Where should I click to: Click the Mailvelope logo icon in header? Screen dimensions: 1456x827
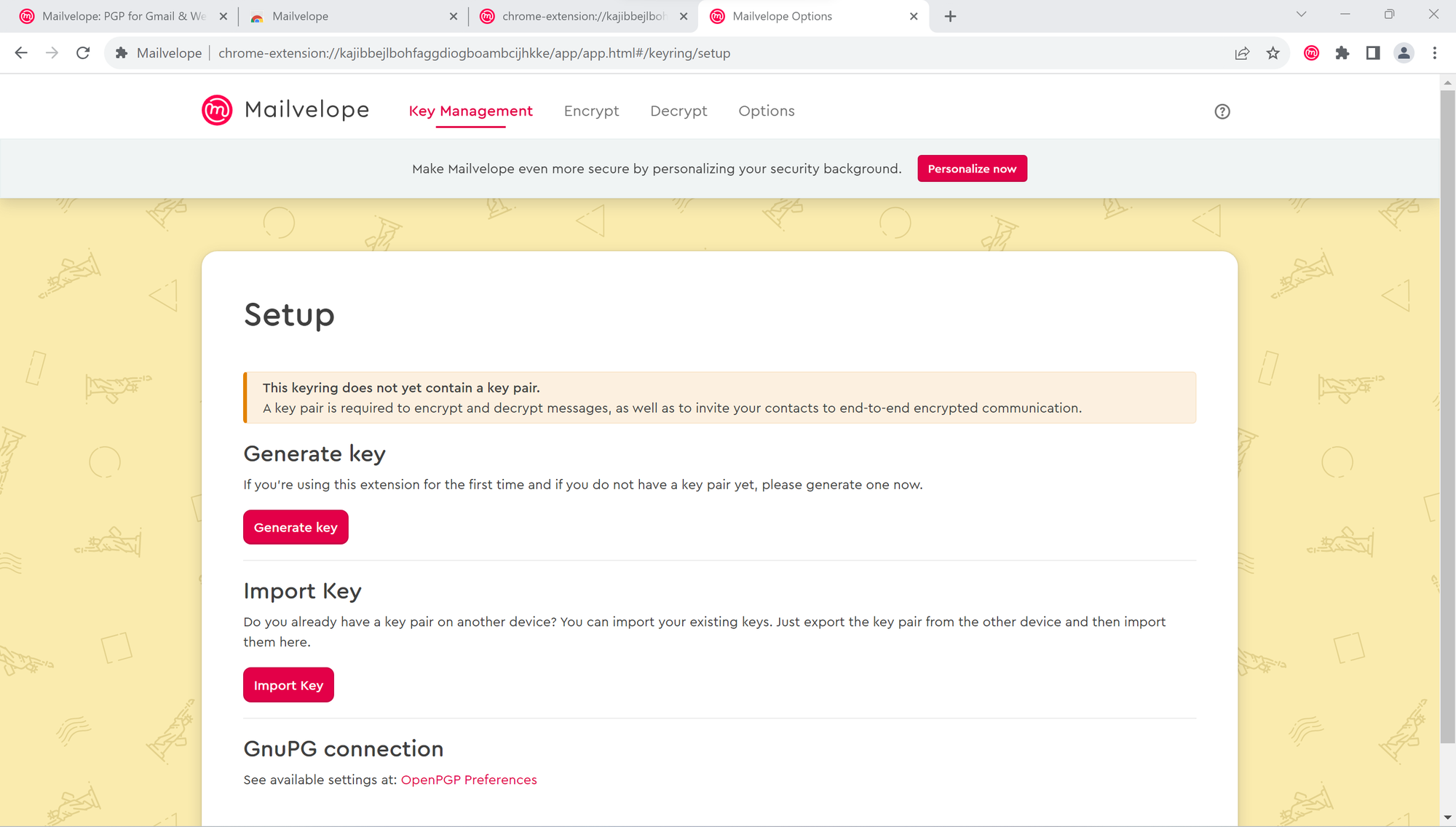(x=217, y=110)
